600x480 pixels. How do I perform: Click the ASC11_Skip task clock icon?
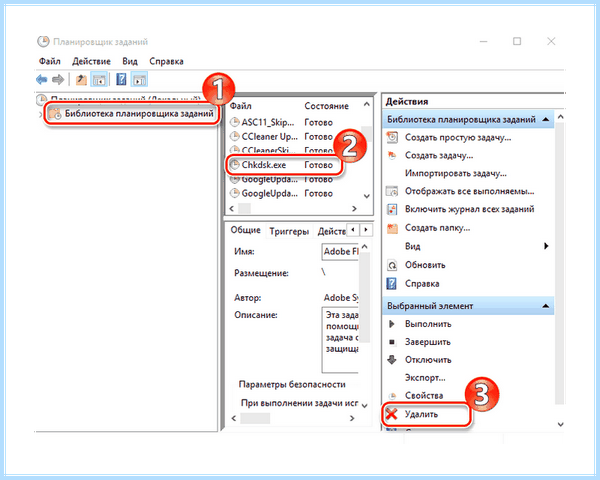tap(234, 122)
